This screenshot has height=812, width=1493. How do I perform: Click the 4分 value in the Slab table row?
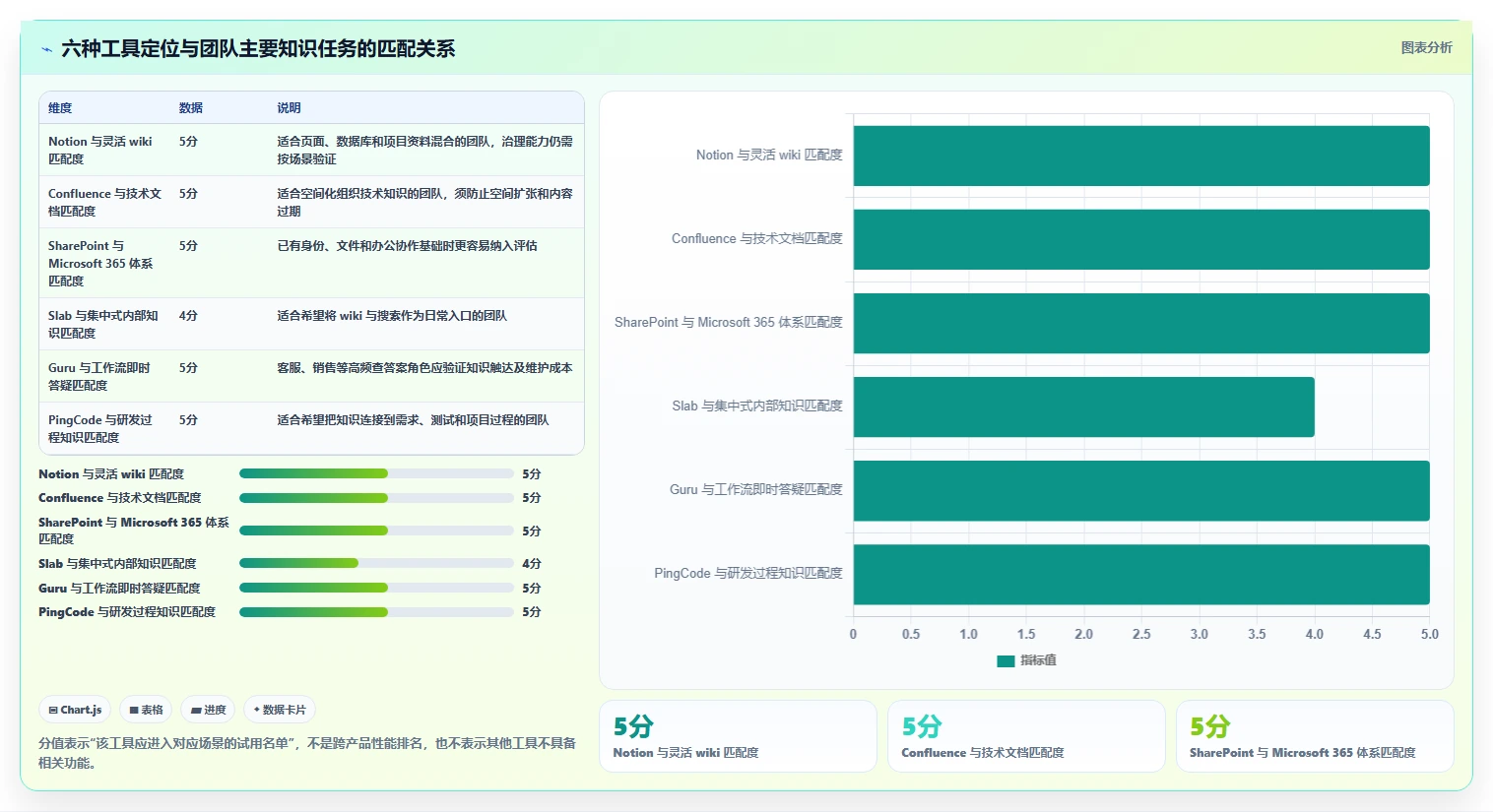(188, 316)
